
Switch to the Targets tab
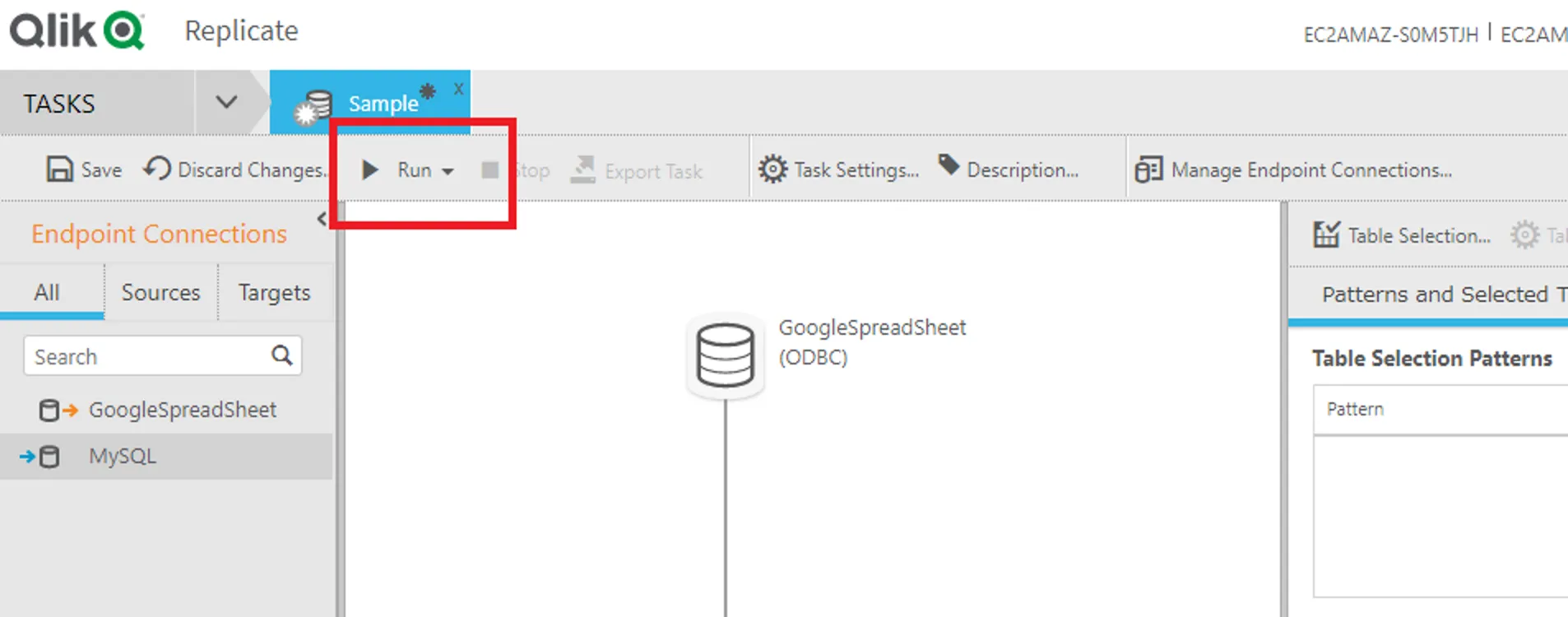coord(274,293)
